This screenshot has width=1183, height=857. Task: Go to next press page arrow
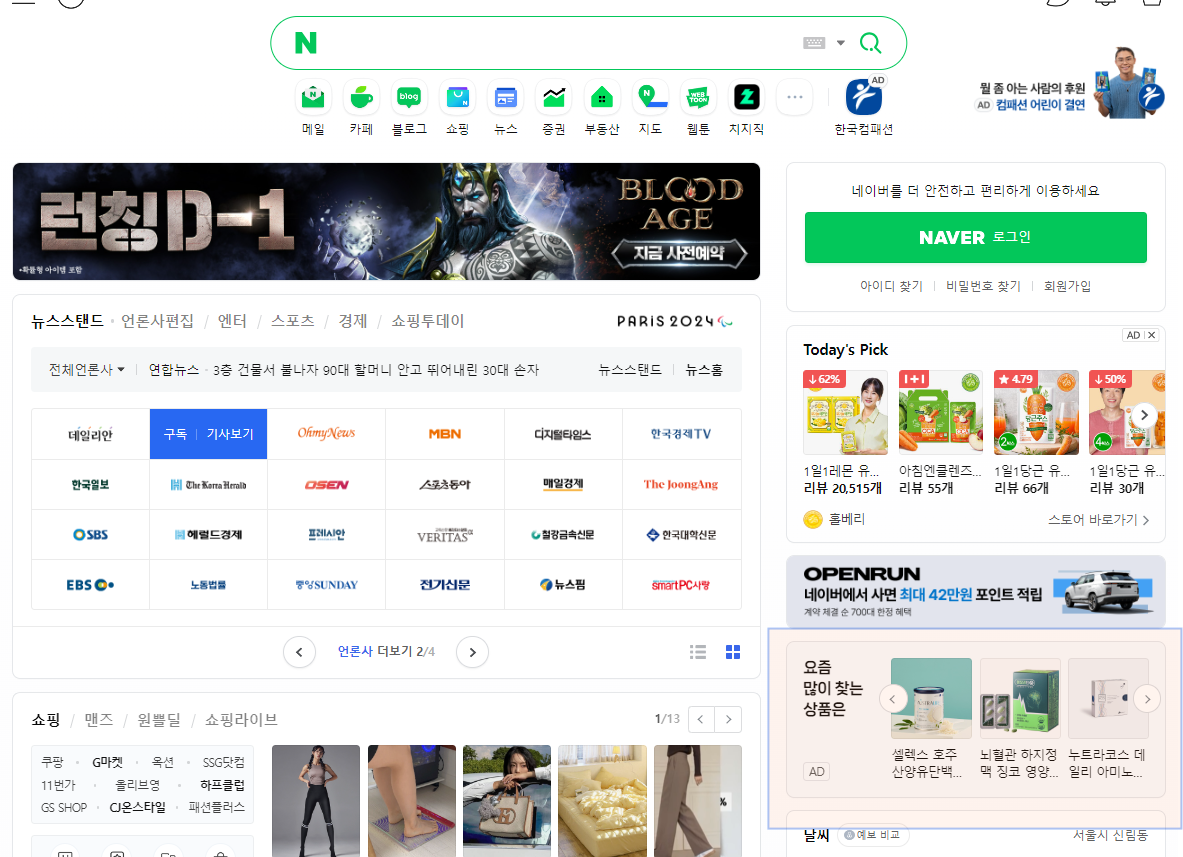coord(472,652)
